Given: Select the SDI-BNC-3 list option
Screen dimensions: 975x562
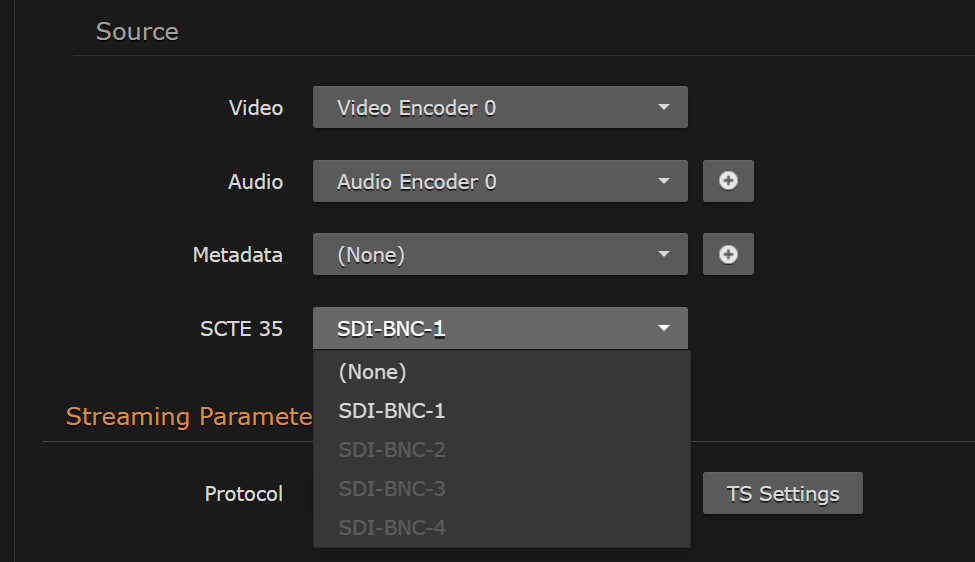Looking at the screenshot, I should [392, 489].
